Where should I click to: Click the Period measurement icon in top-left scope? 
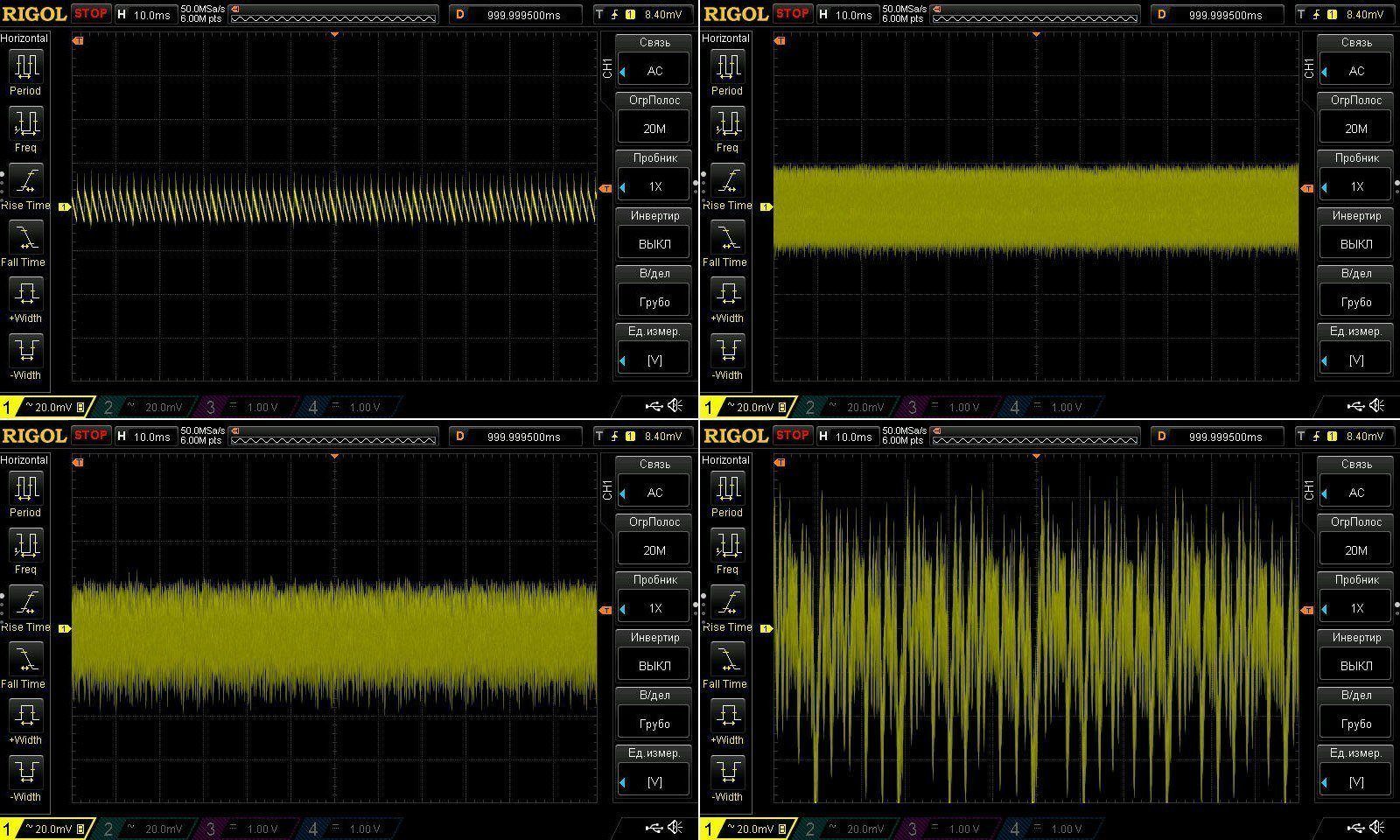pos(25,66)
